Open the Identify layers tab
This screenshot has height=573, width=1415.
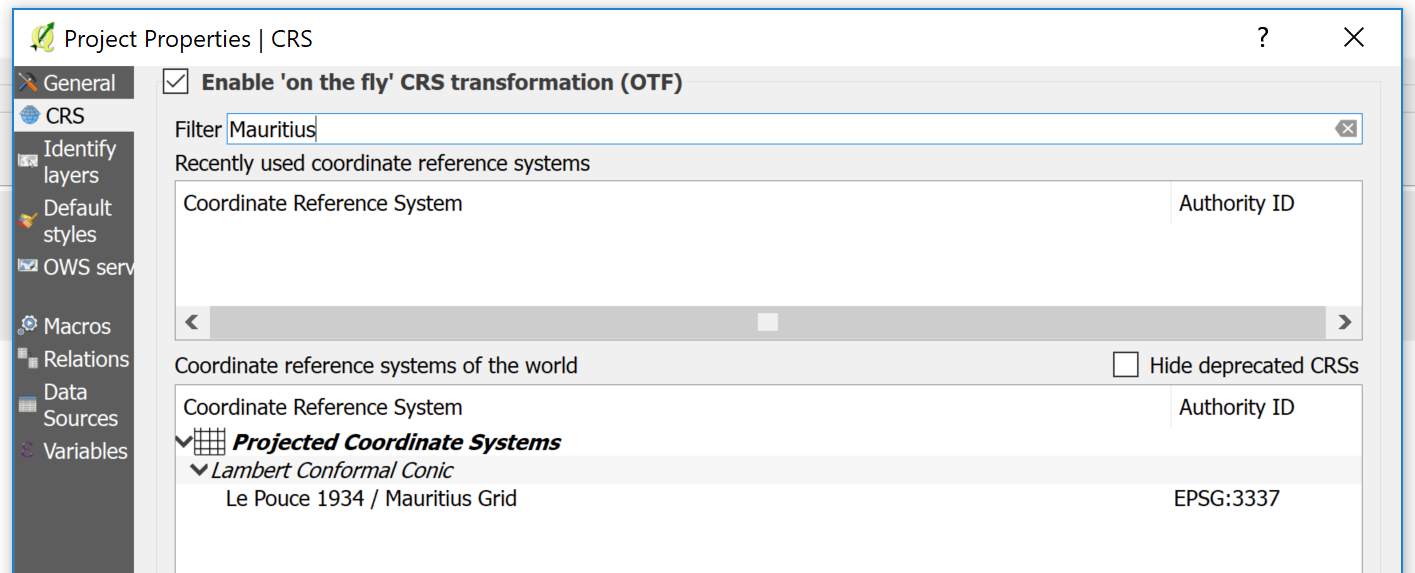tap(74, 162)
